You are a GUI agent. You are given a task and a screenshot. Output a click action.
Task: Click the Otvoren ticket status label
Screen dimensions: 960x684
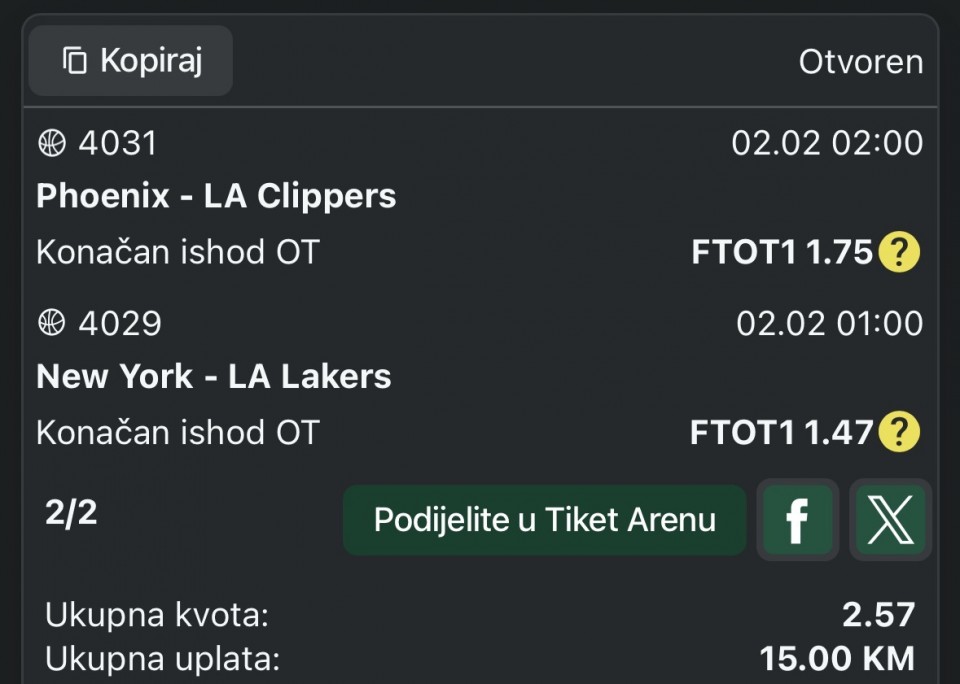click(x=860, y=62)
